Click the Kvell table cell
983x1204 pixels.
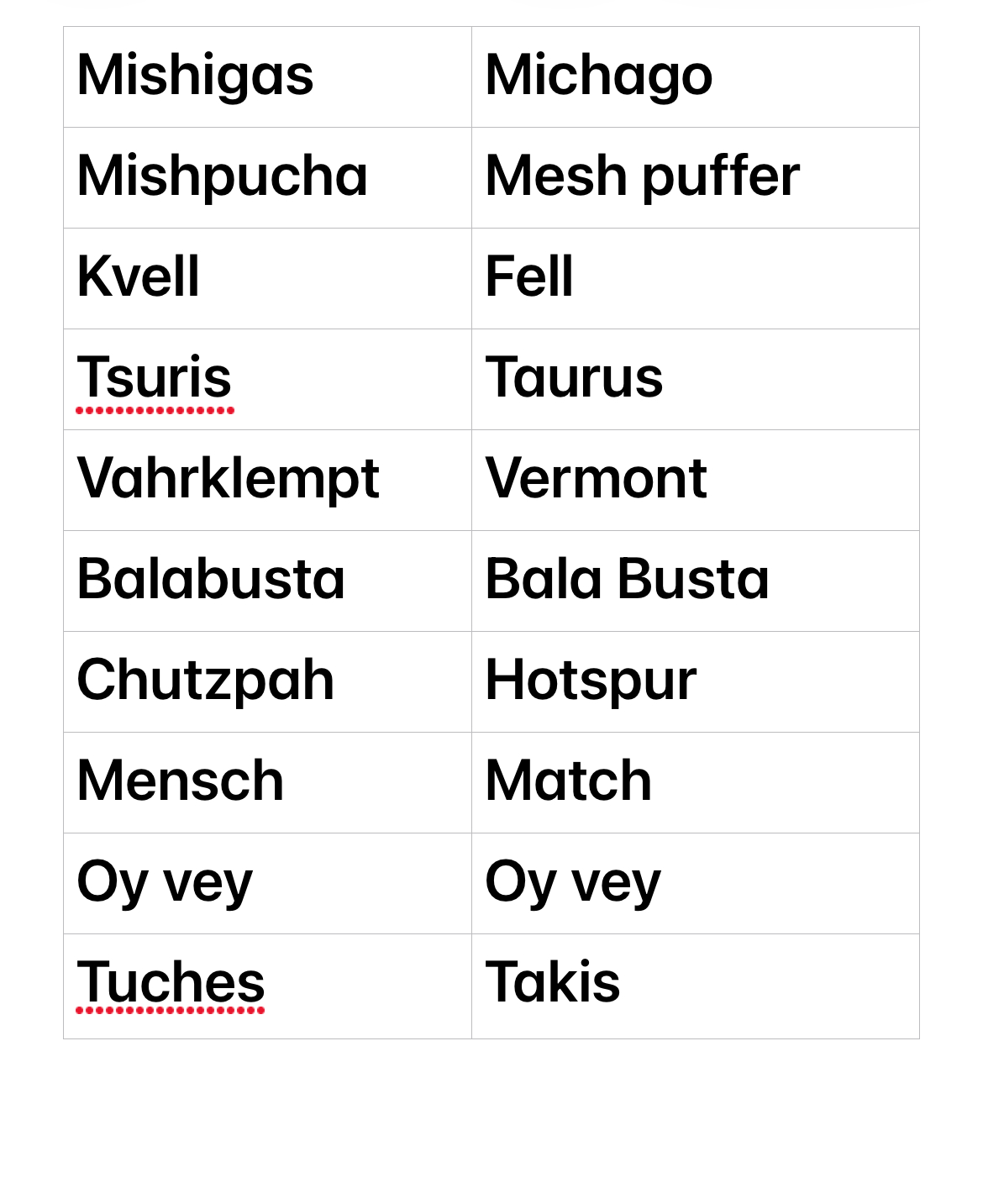tap(139, 277)
